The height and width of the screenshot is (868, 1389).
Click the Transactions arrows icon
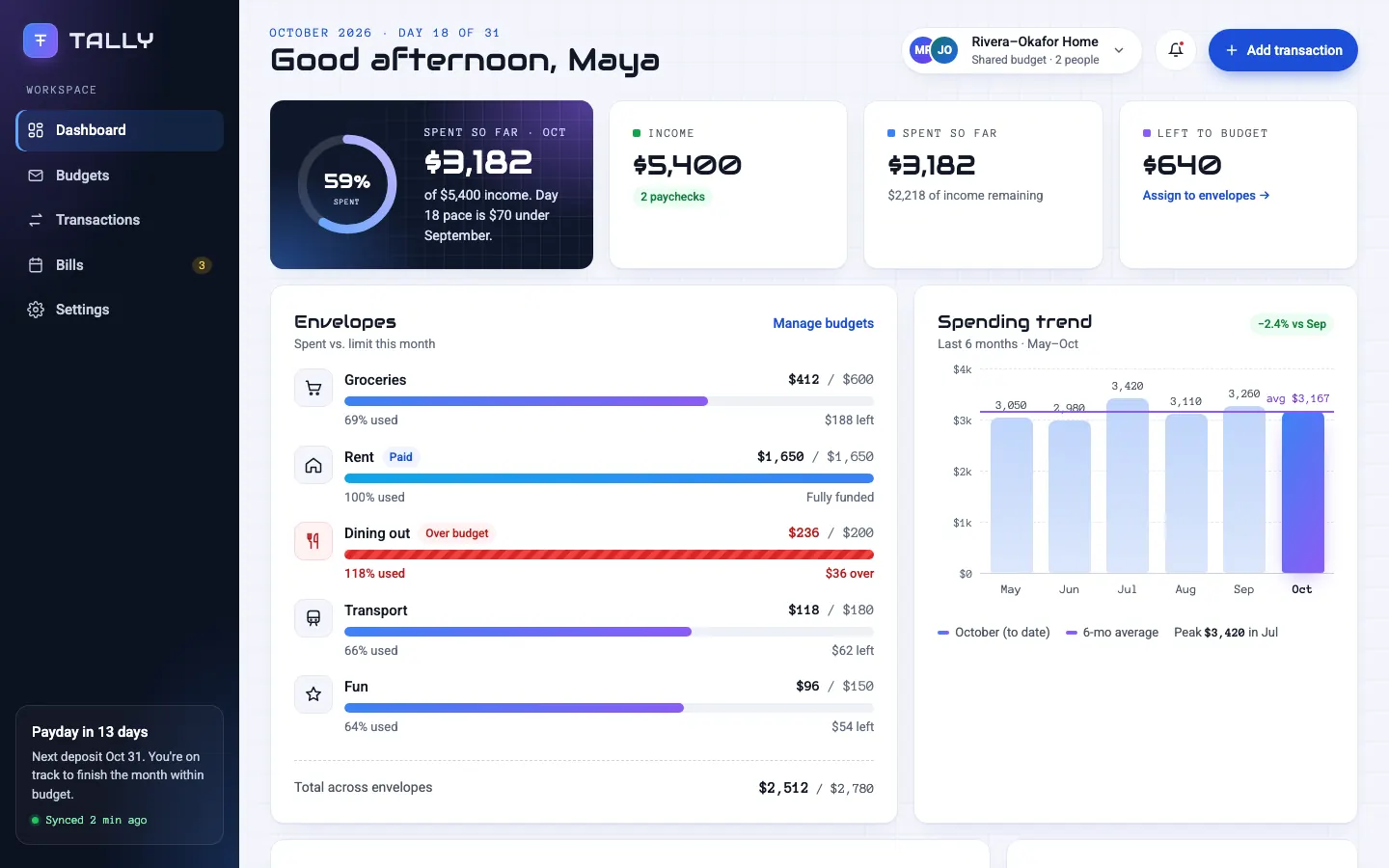(x=36, y=220)
